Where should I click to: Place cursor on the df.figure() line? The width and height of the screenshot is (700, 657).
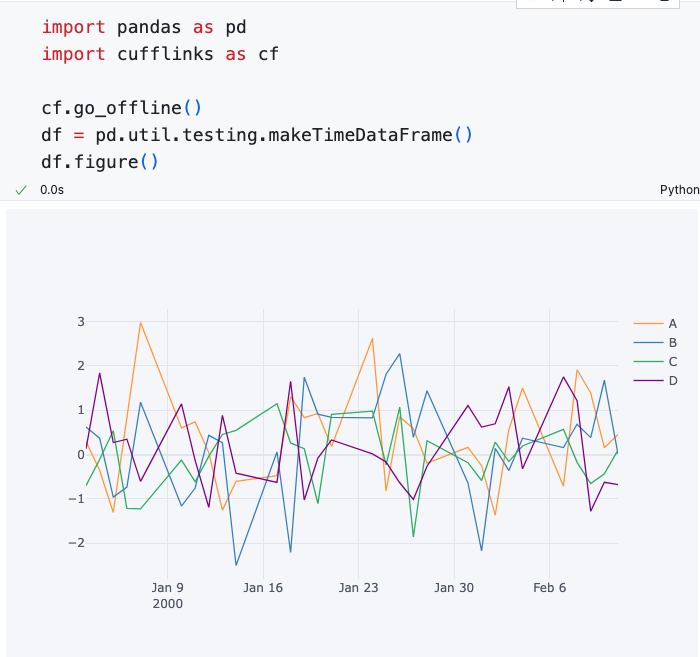click(100, 162)
